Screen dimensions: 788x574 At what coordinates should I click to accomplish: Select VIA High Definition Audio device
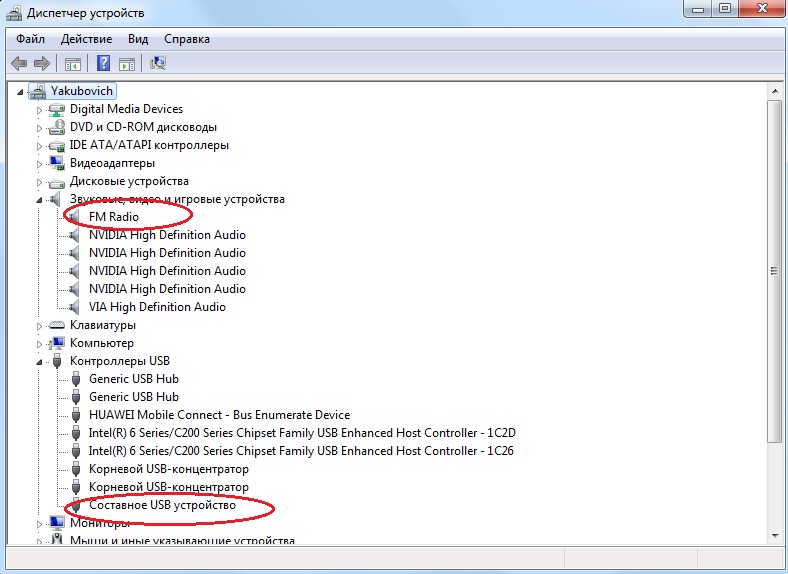[157, 307]
